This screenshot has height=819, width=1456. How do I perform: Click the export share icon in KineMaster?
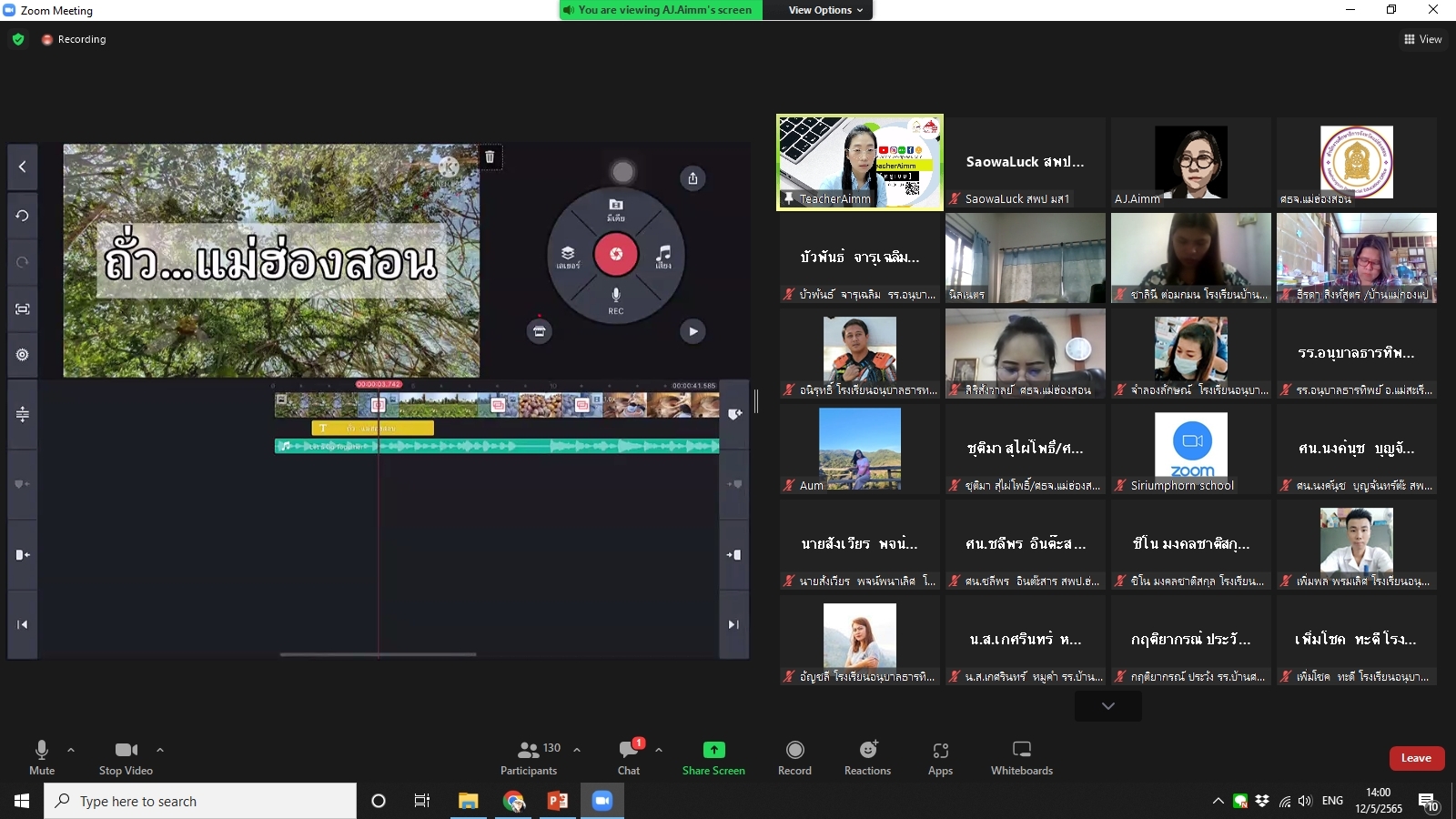tap(693, 178)
